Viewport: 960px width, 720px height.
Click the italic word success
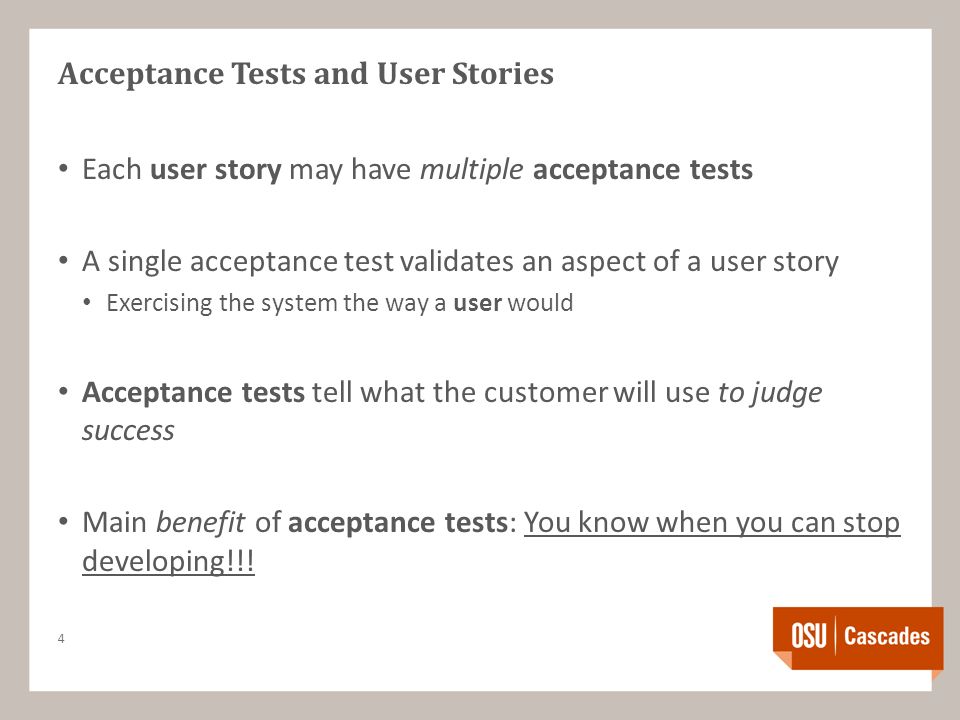click(129, 431)
